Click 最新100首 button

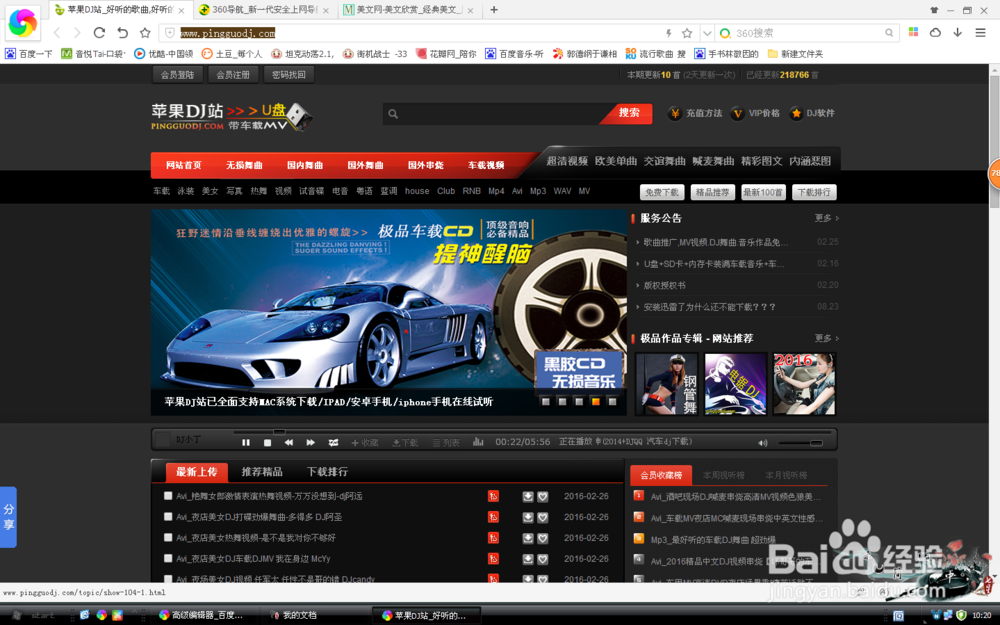coord(763,192)
